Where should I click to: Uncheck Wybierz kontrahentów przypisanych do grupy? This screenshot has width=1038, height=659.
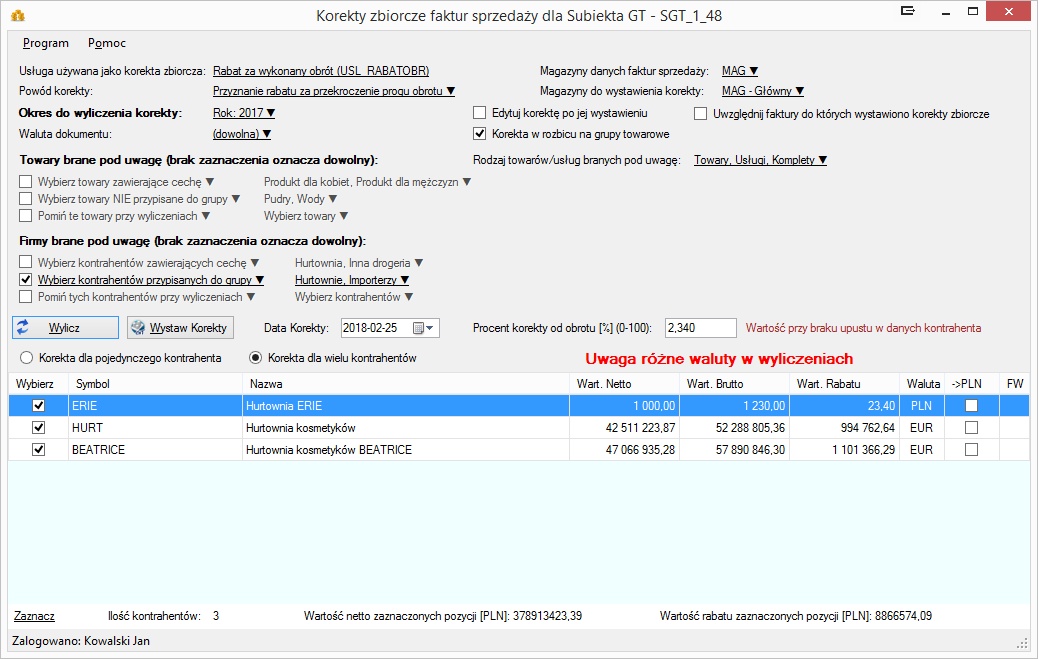point(26,279)
